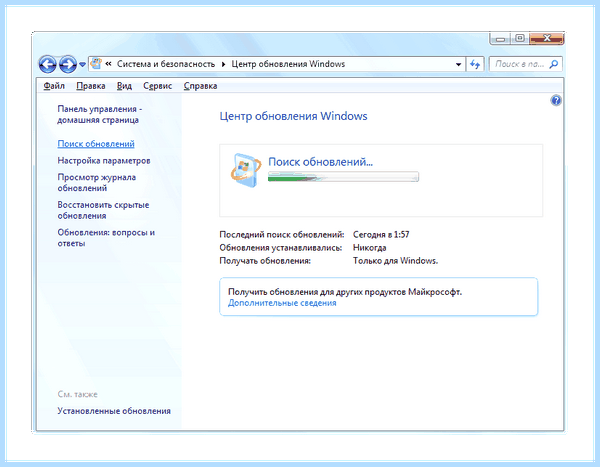Viewport: 600px width, 467px height.
Task: Click the Дополнительные сведения link
Action: tap(282, 303)
